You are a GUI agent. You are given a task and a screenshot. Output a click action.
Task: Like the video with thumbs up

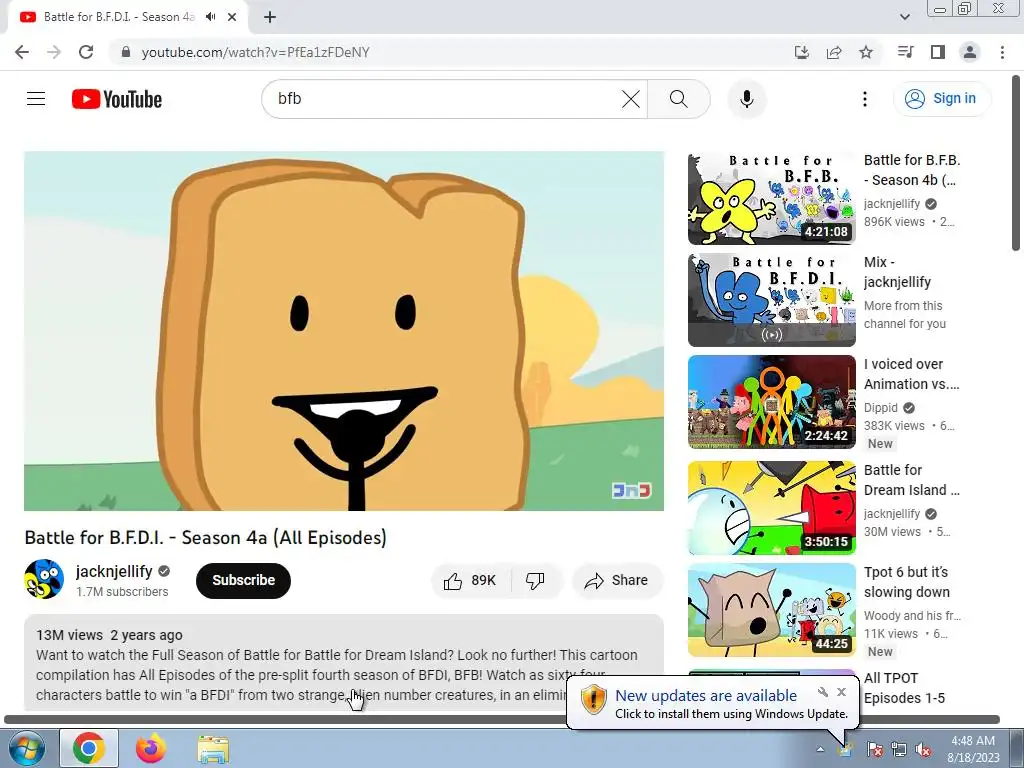coord(470,580)
